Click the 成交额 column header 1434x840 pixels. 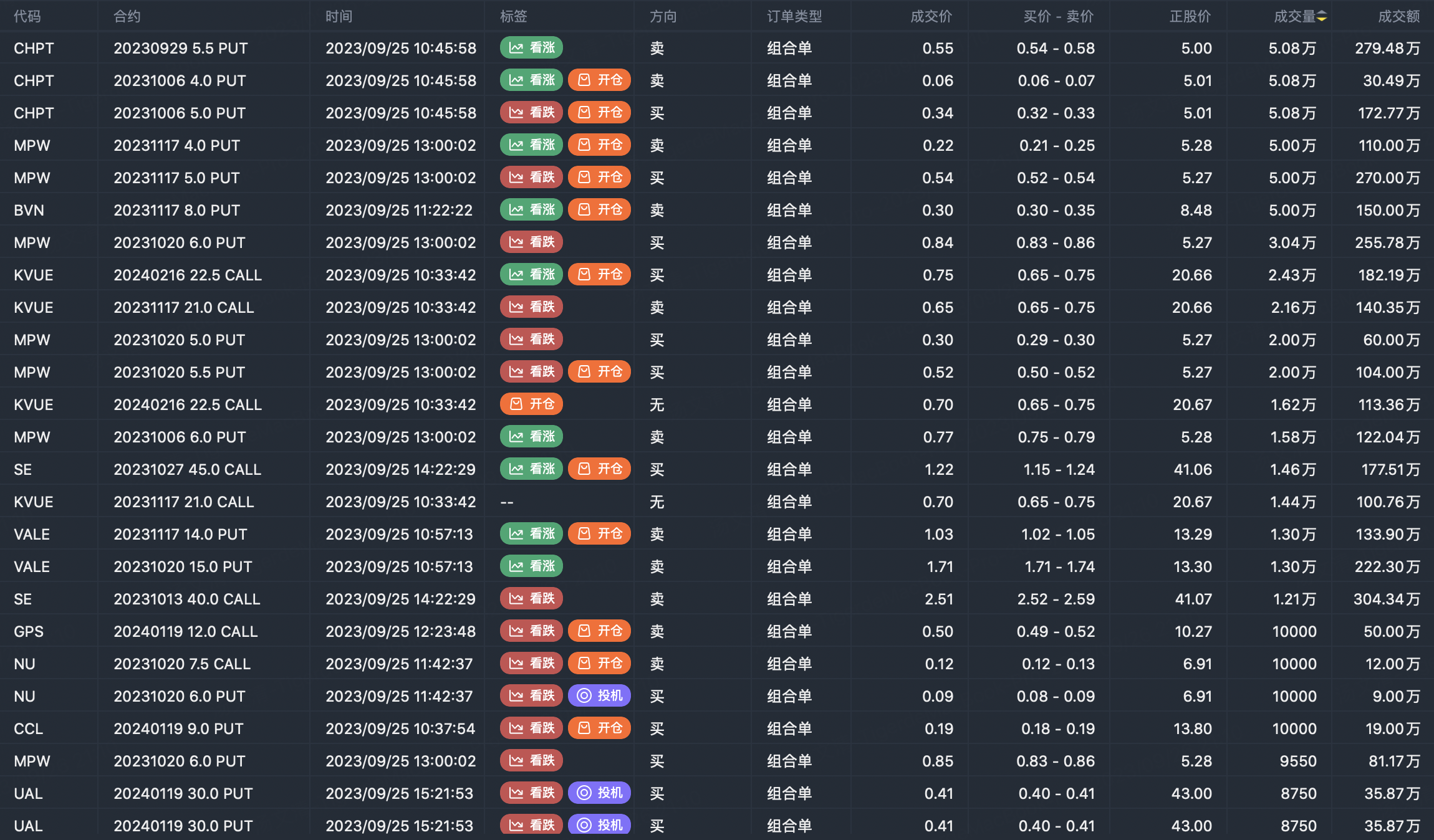(x=1398, y=17)
